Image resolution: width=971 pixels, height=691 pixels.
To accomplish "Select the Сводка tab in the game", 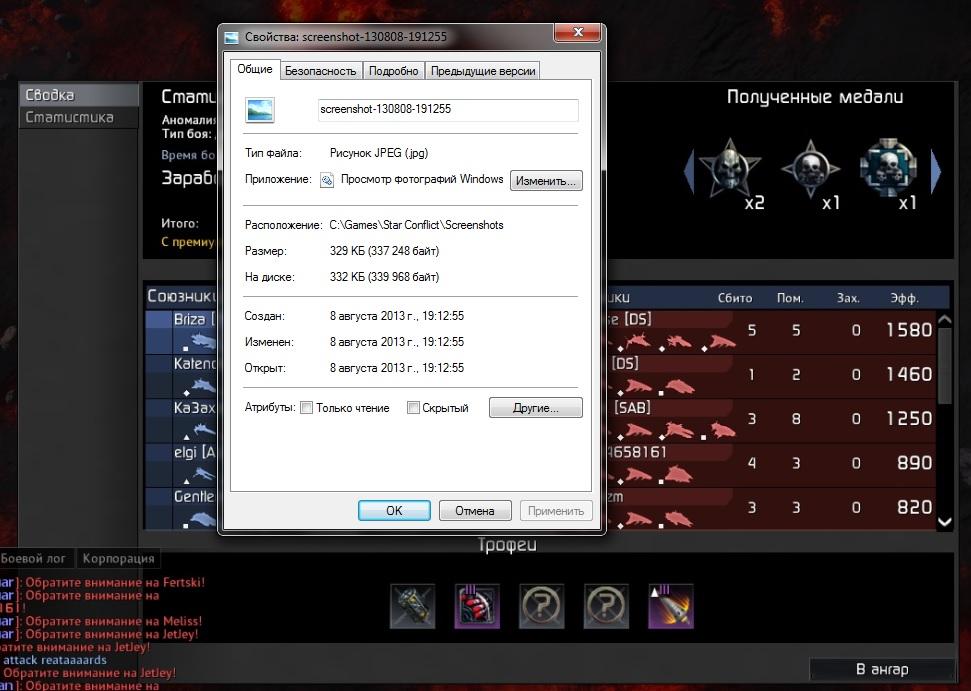I will [79, 95].
